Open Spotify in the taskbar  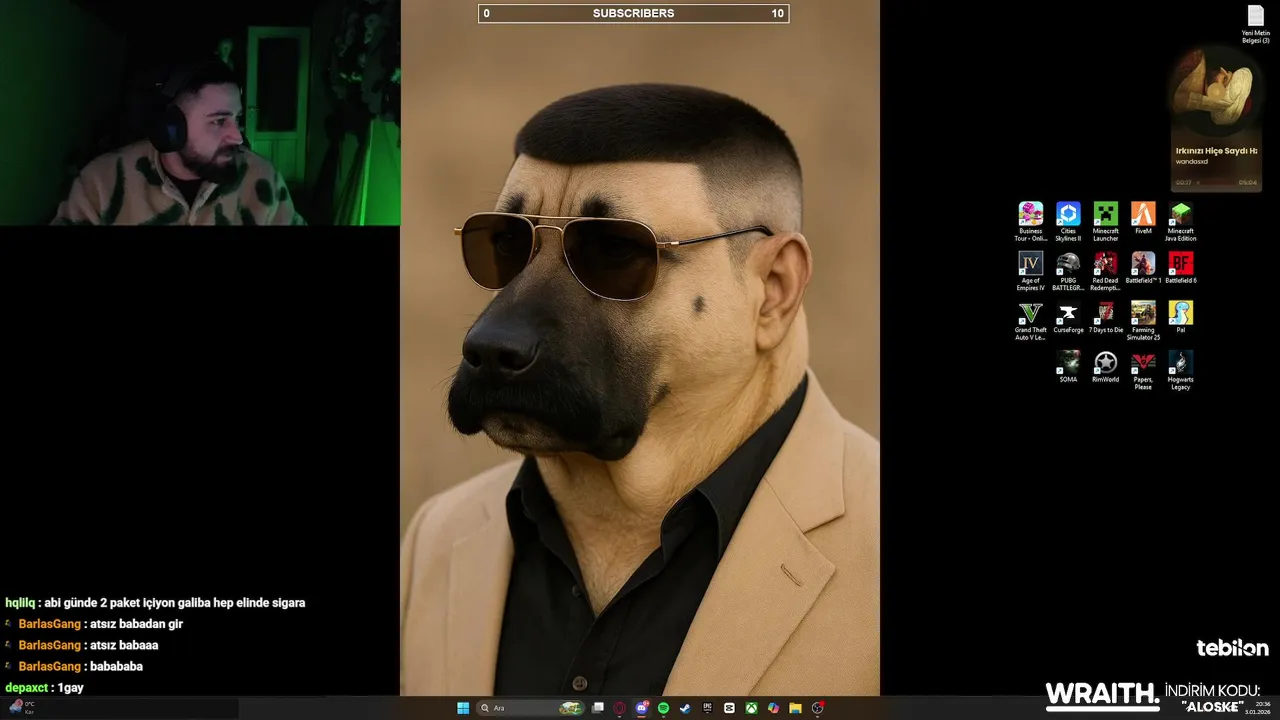pos(663,708)
